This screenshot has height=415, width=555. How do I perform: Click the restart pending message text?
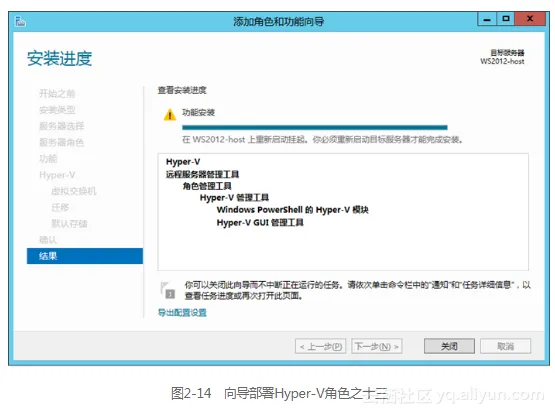pos(322,140)
